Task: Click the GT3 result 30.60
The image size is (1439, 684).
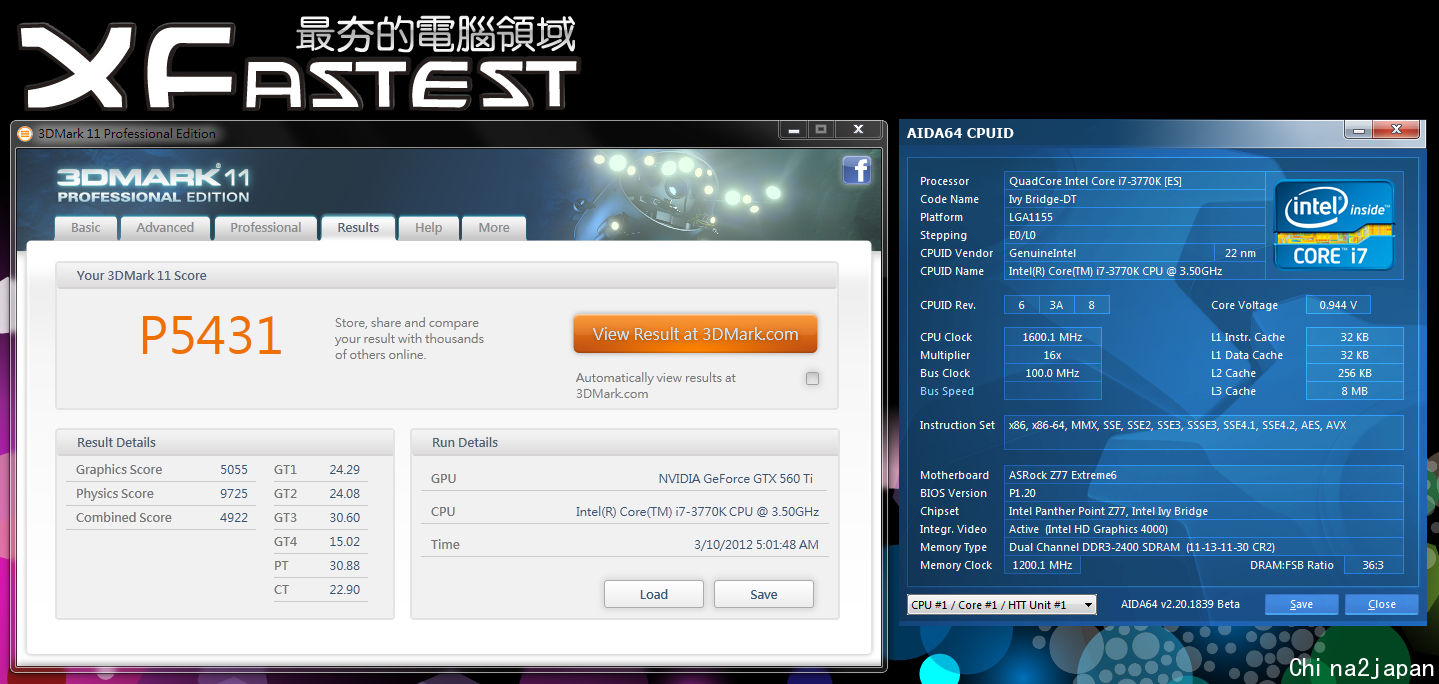Action: coord(345,518)
